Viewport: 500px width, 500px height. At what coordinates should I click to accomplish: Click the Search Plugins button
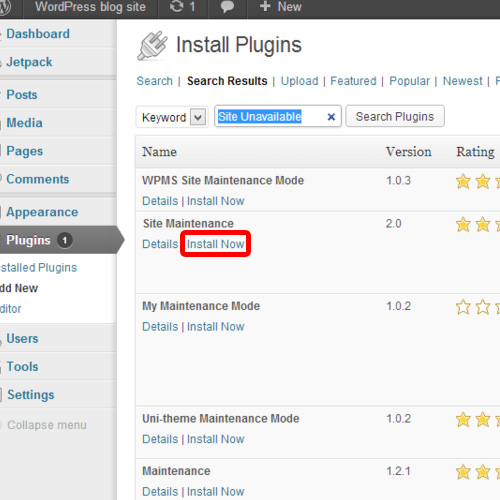pyautogui.click(x=395, y=116)
